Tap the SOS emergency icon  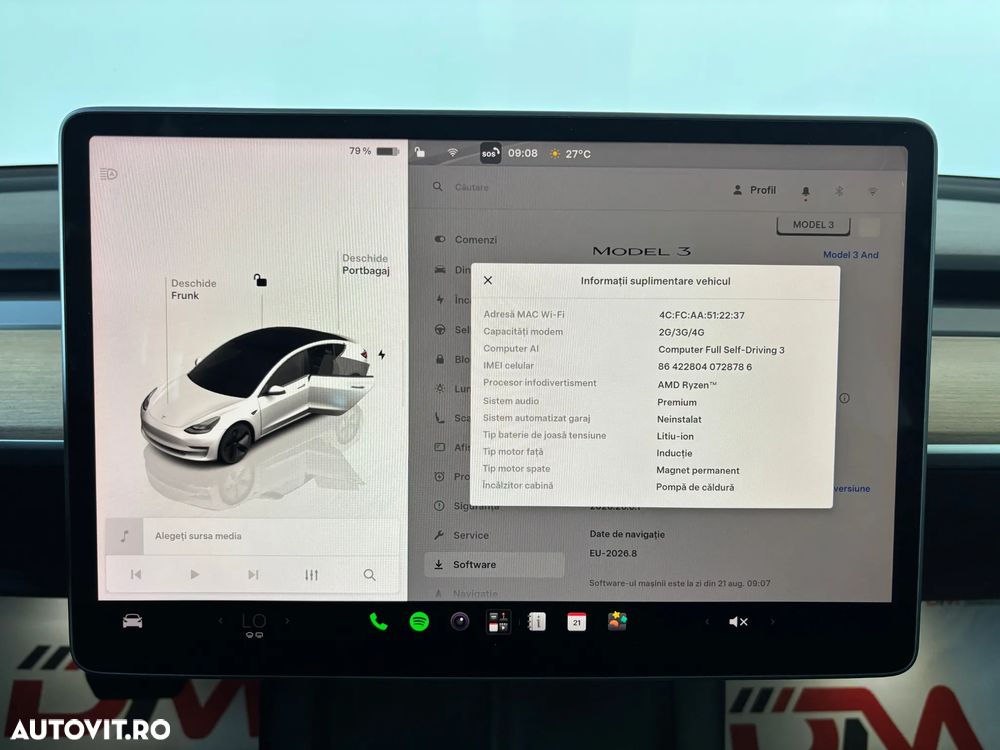(490, 153)
